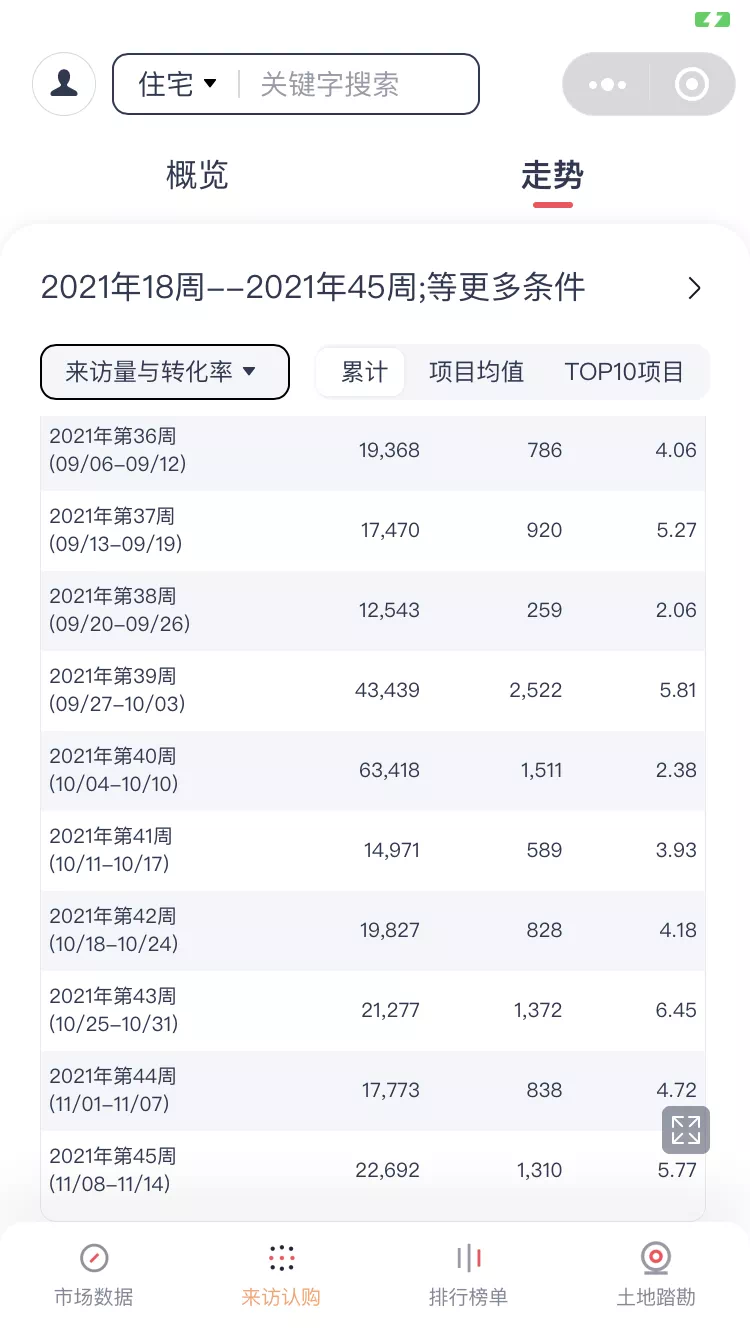Open 土地踏勘 camera icon
750x1334 pixels.
pos(656,1258)
